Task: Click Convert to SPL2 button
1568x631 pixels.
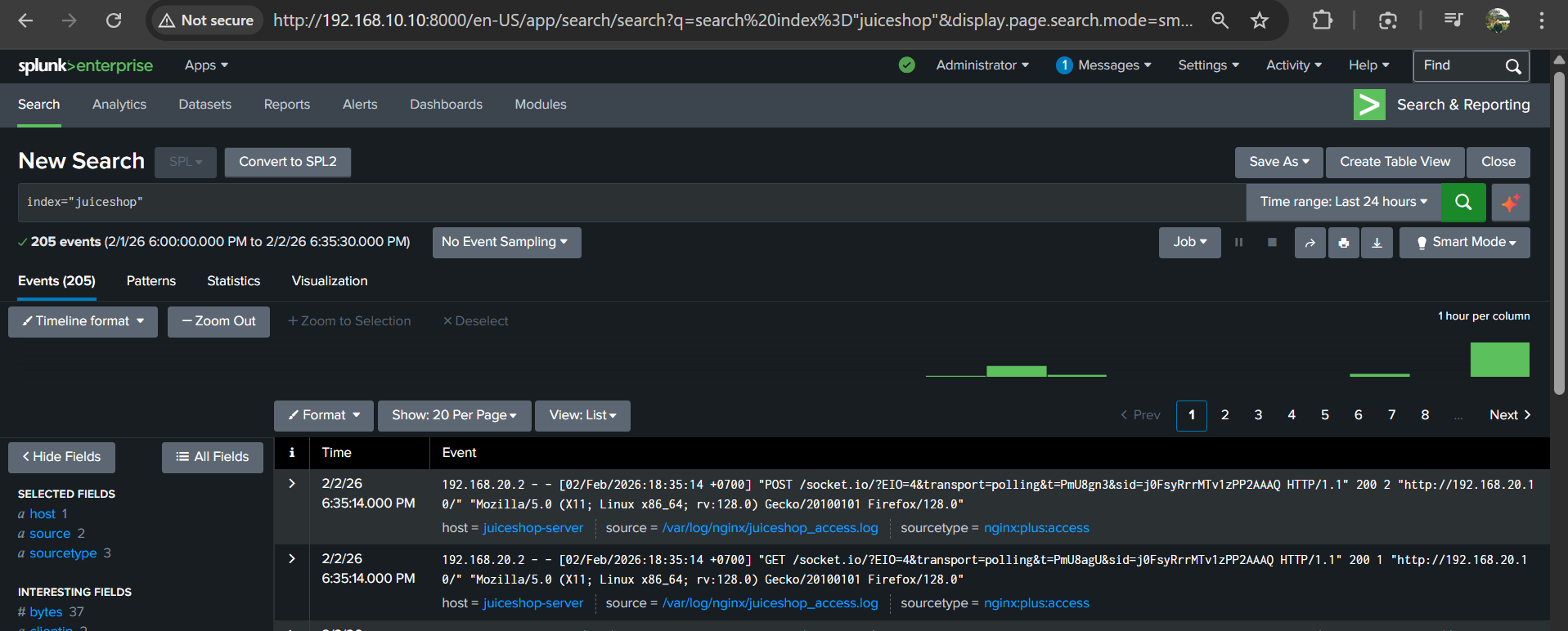Action: (287, 162)
